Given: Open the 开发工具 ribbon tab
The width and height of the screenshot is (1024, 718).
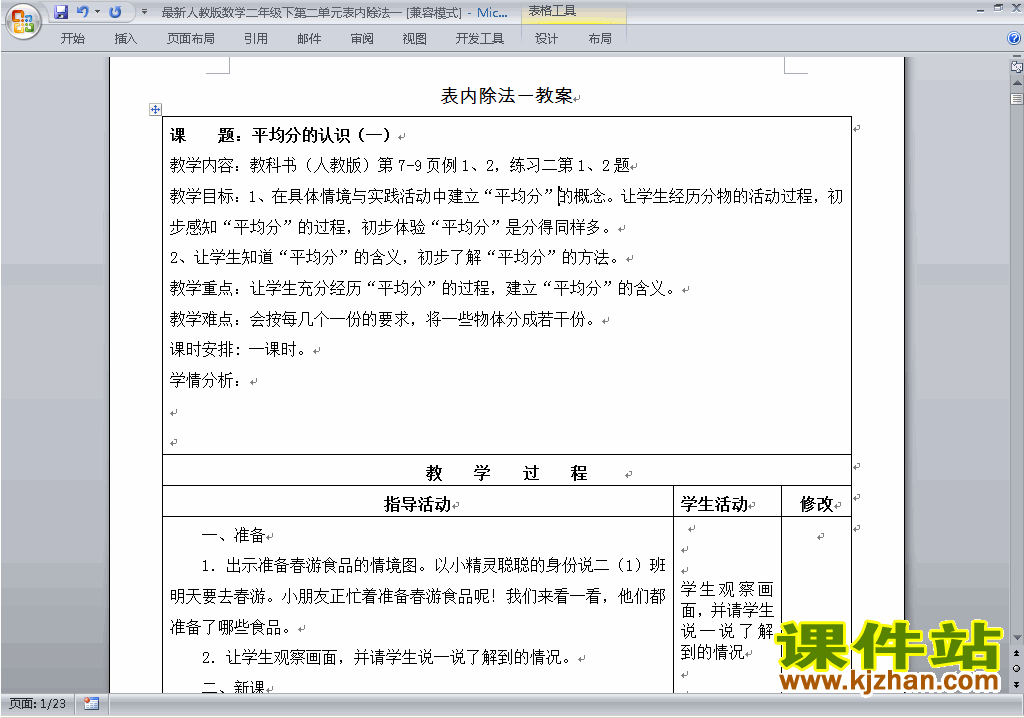Looking at the screenshot, I should click(480, 39).
